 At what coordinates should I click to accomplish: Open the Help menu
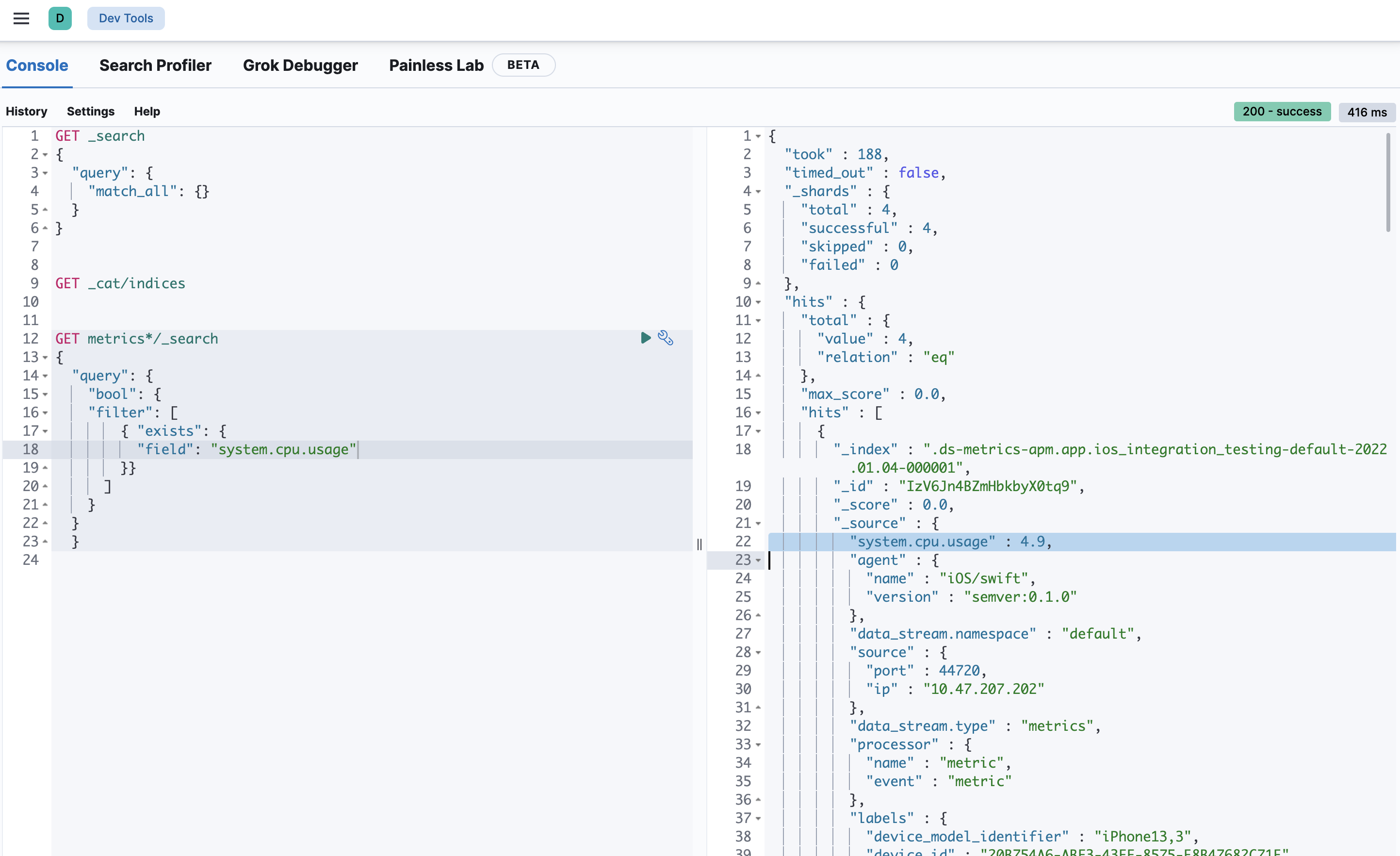(x=147, y=111)
